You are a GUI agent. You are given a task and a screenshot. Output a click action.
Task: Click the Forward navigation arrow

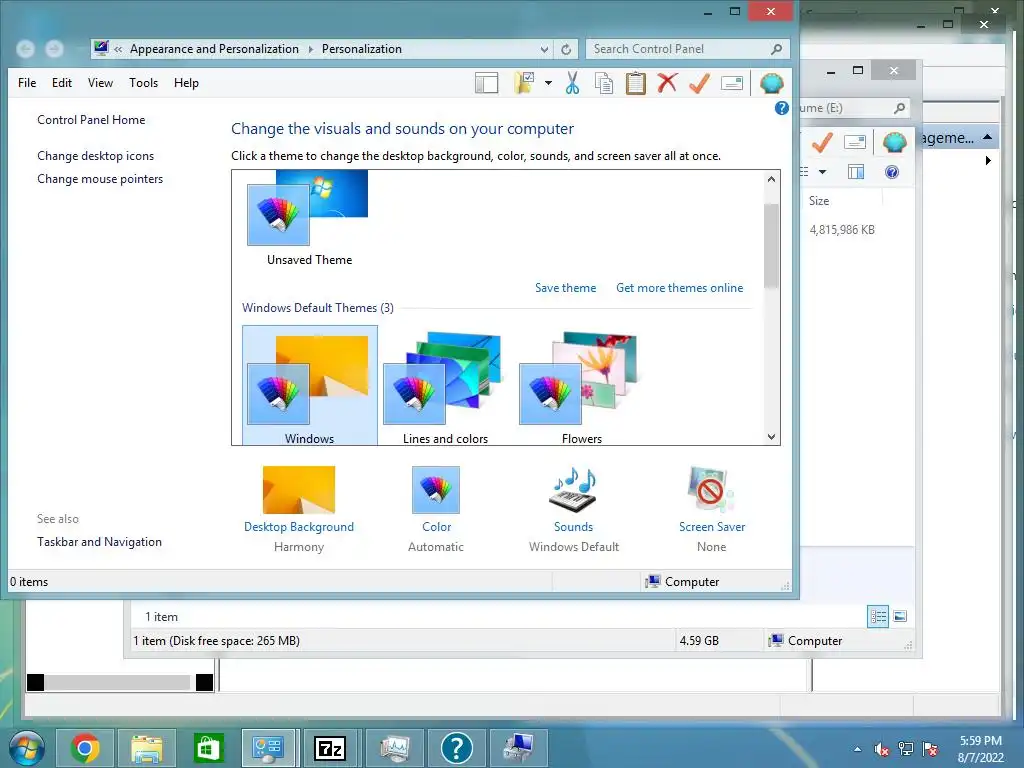click(54, 49)
